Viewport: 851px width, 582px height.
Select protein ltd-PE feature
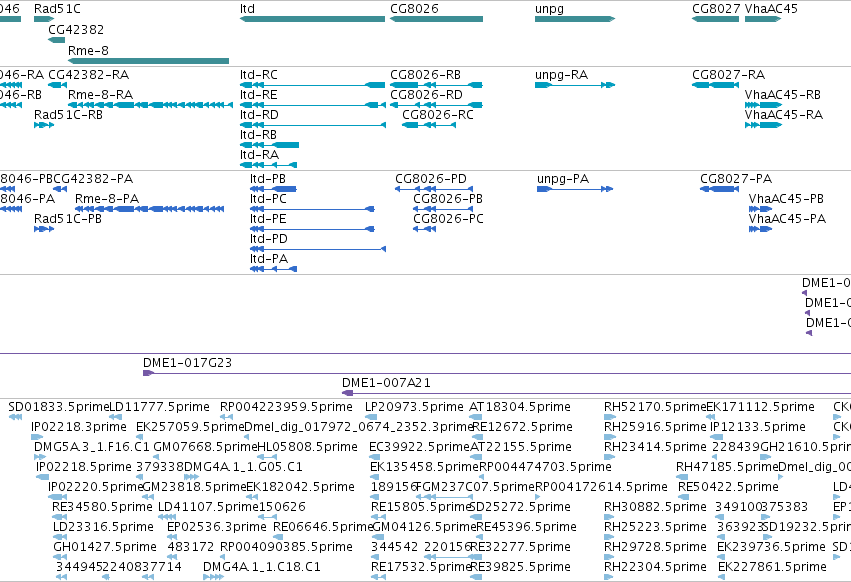pyautogui.click(x=312, y=229)
